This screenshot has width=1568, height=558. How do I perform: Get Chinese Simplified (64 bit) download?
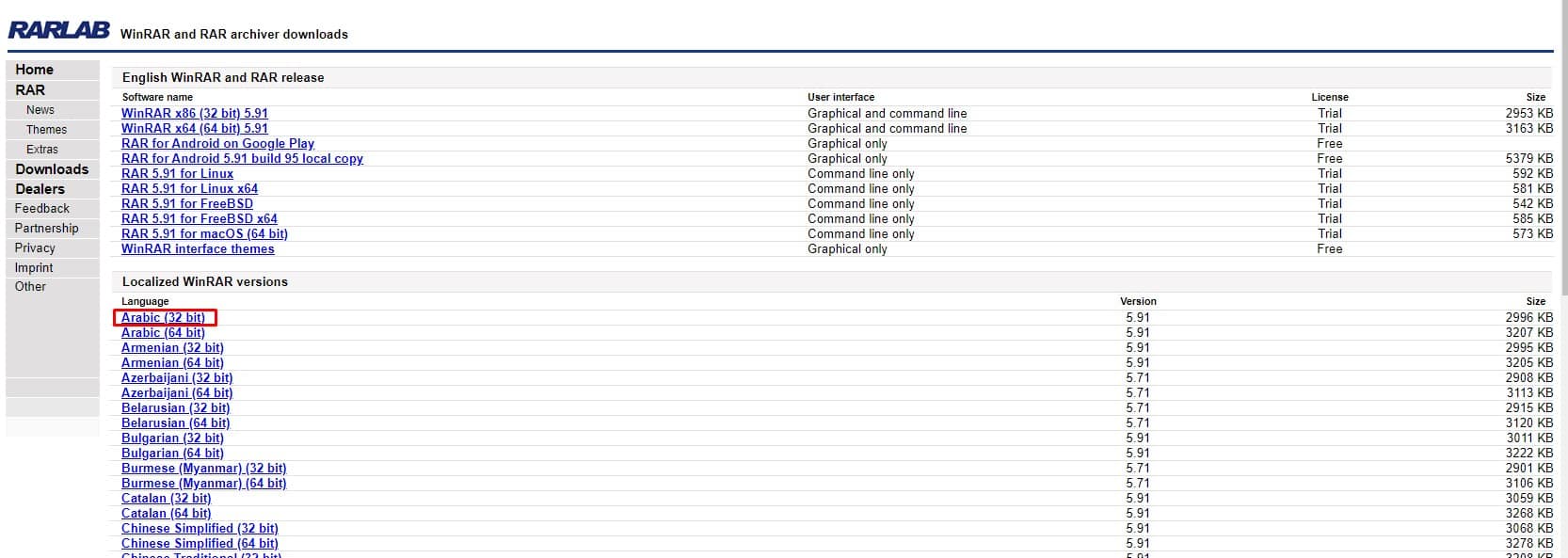click(200, 543)
